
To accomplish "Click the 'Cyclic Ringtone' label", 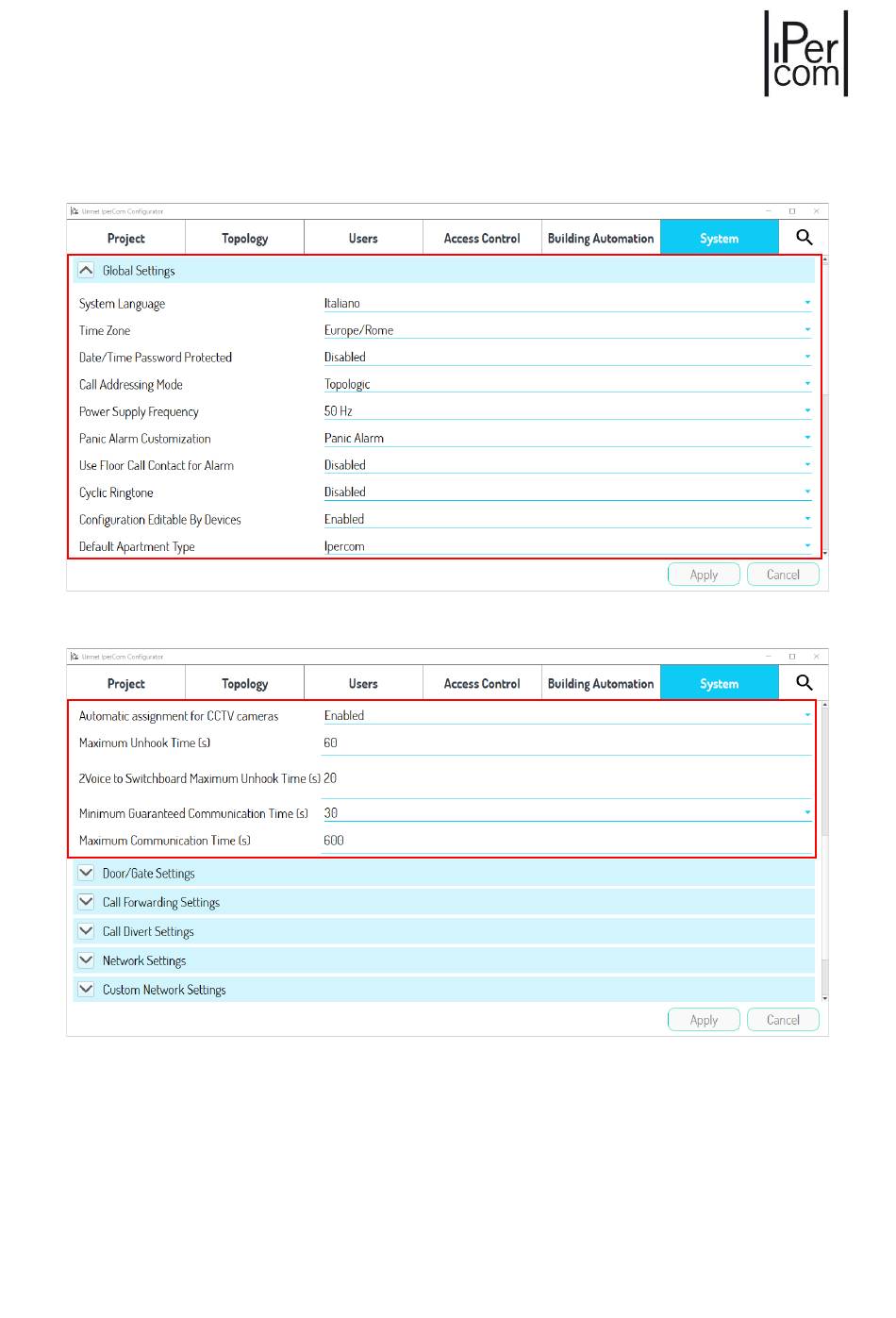I will point(116,492).
